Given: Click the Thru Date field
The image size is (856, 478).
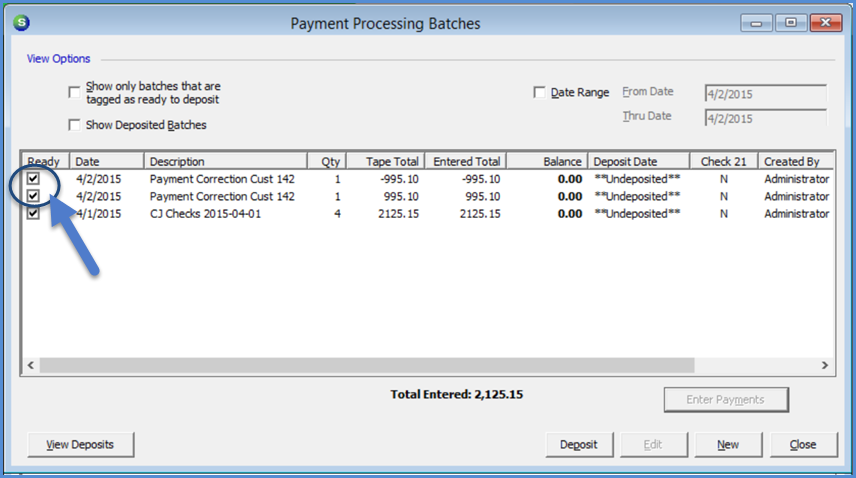Looking at the screenshot, I should pyautogui.click(x=765, y=118).
